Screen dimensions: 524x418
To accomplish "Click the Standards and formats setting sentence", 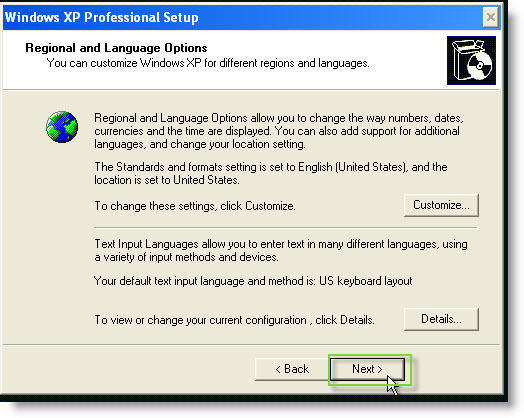I will 271,173.
